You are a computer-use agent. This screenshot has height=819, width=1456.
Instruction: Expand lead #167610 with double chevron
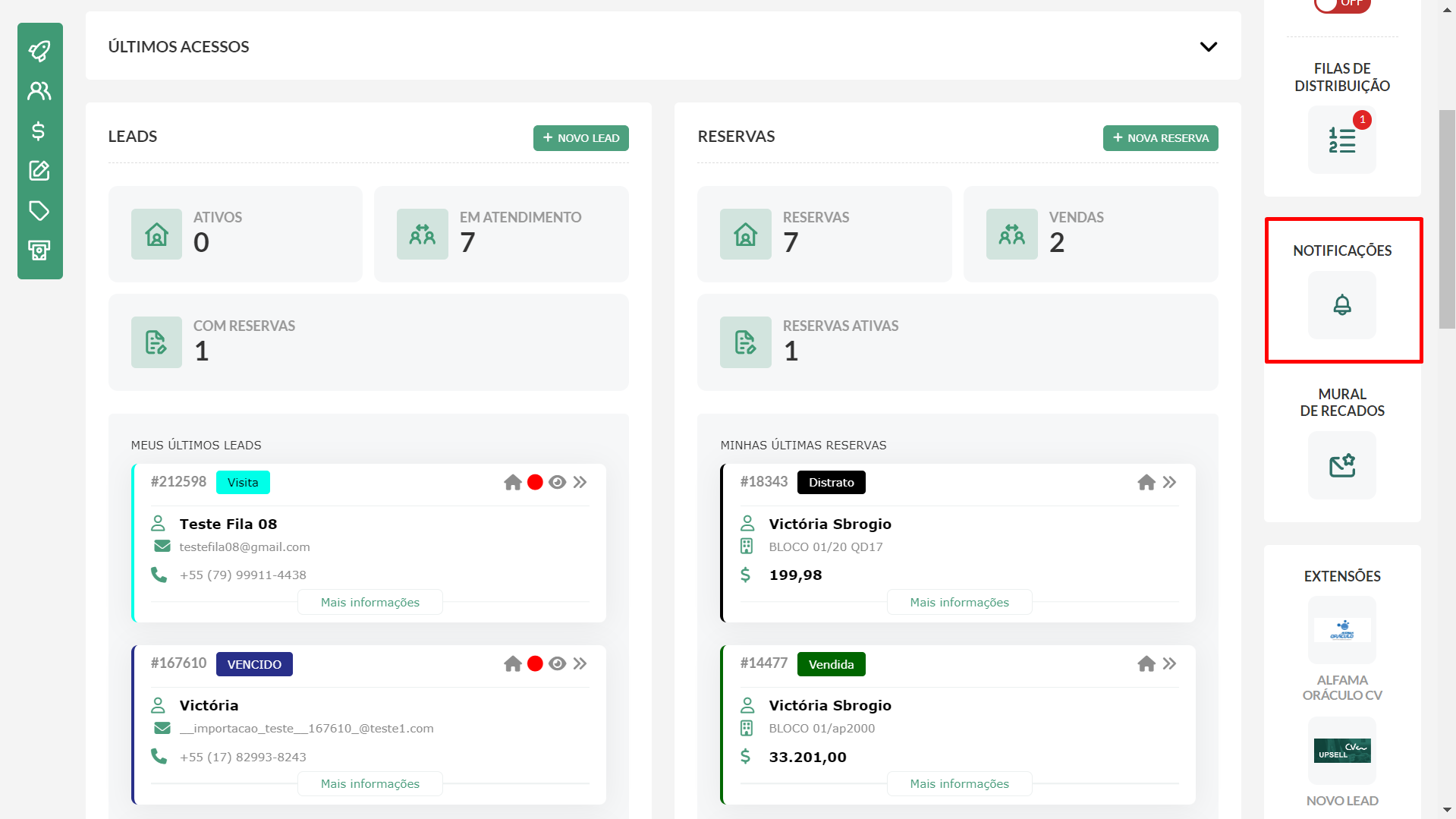pos(580,664)
